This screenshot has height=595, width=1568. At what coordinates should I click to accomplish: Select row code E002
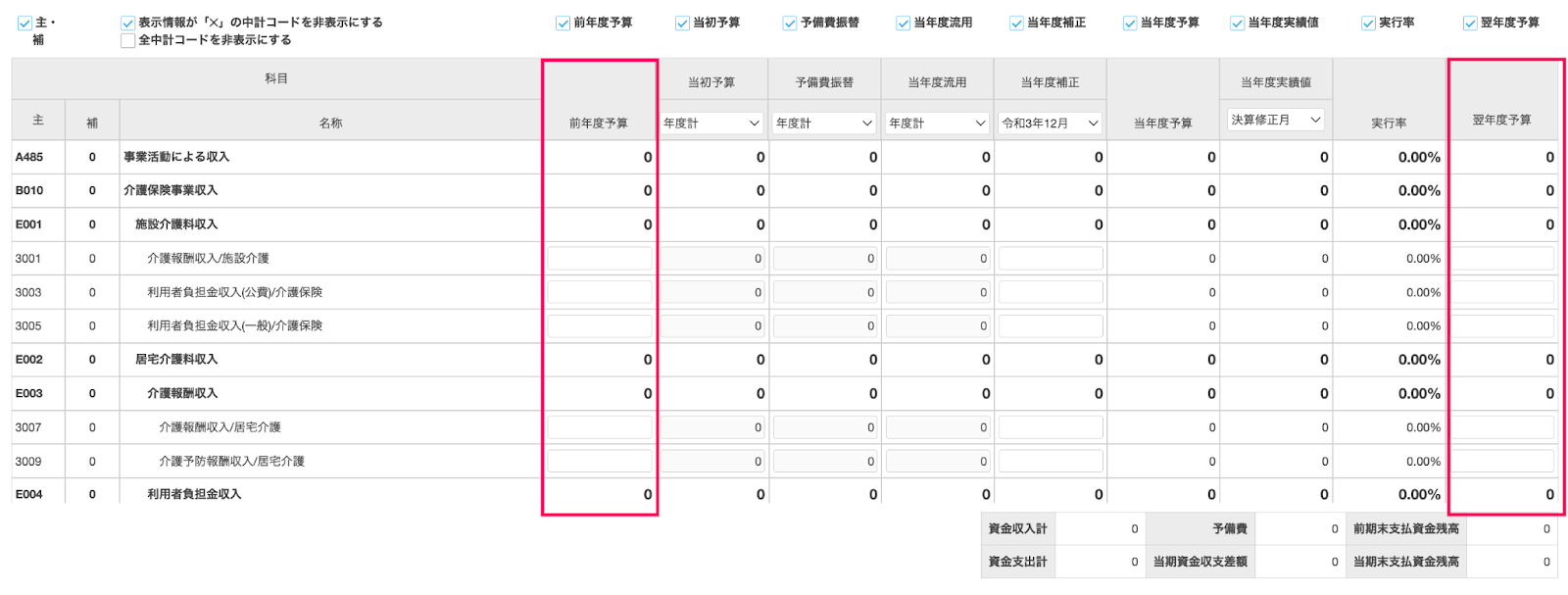pyautogui.click(x=29, y=360)
